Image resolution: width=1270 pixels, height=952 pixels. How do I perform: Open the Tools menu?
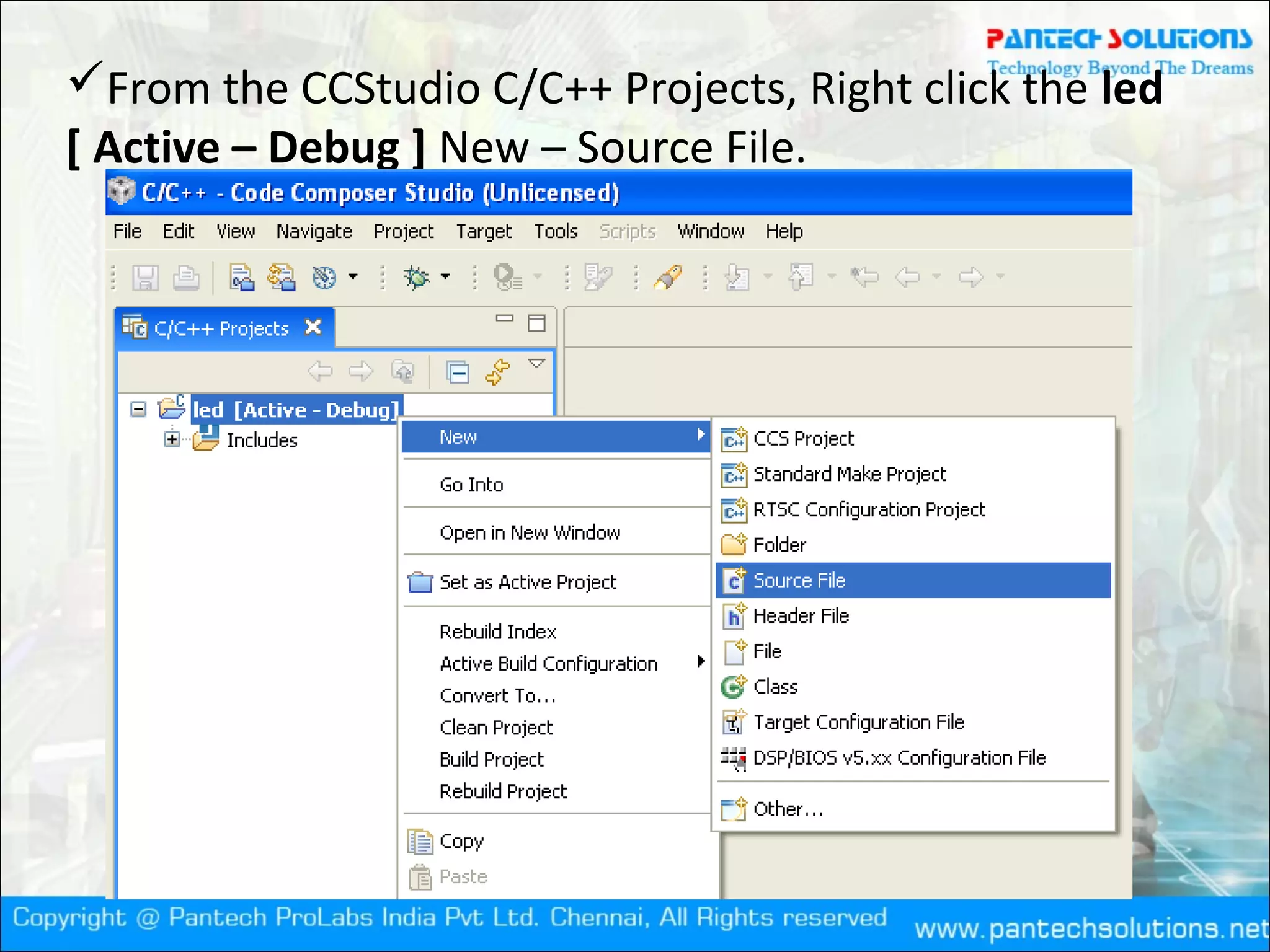coord(556,231)
